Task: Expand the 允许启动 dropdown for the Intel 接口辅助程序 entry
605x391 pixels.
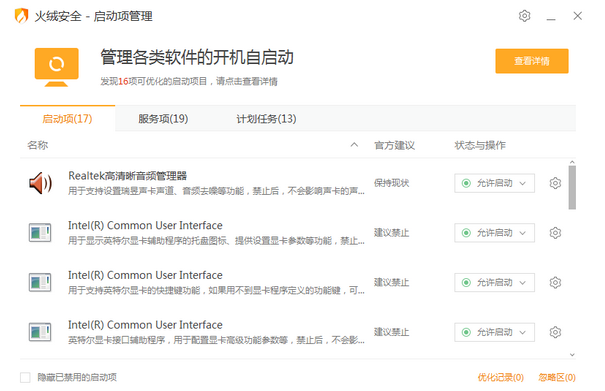Action: click(x=494, y=332)
